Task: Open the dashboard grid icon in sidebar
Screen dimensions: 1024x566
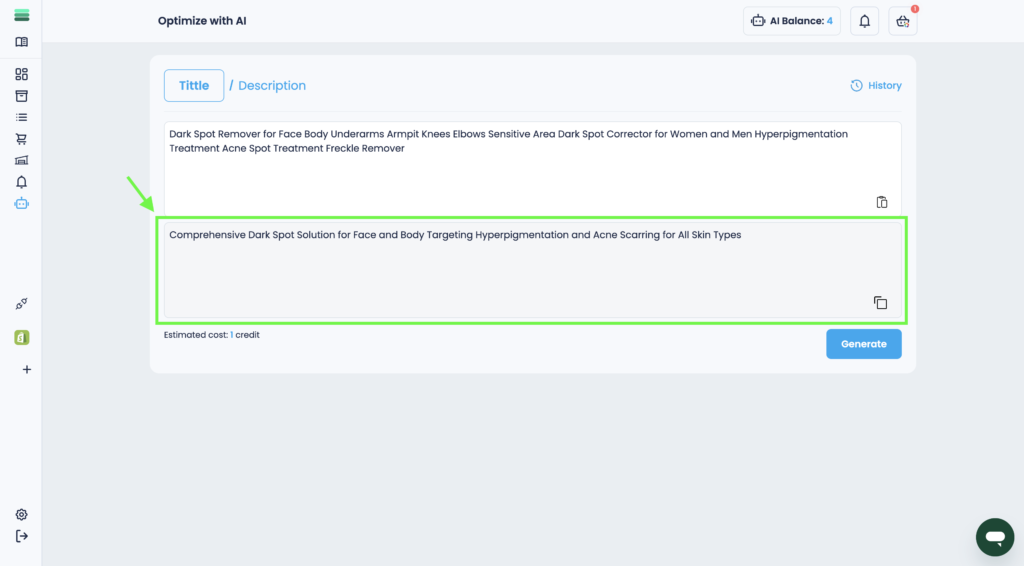Action: (x=21, y=74)
